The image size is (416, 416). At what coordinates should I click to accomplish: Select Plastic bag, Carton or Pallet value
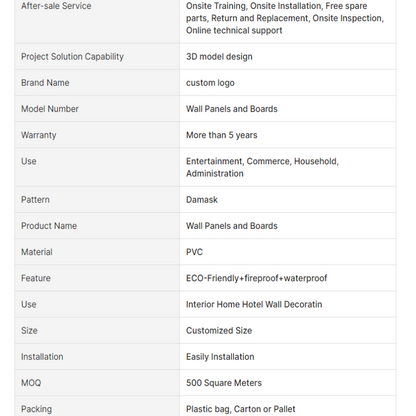click(241, 409)
